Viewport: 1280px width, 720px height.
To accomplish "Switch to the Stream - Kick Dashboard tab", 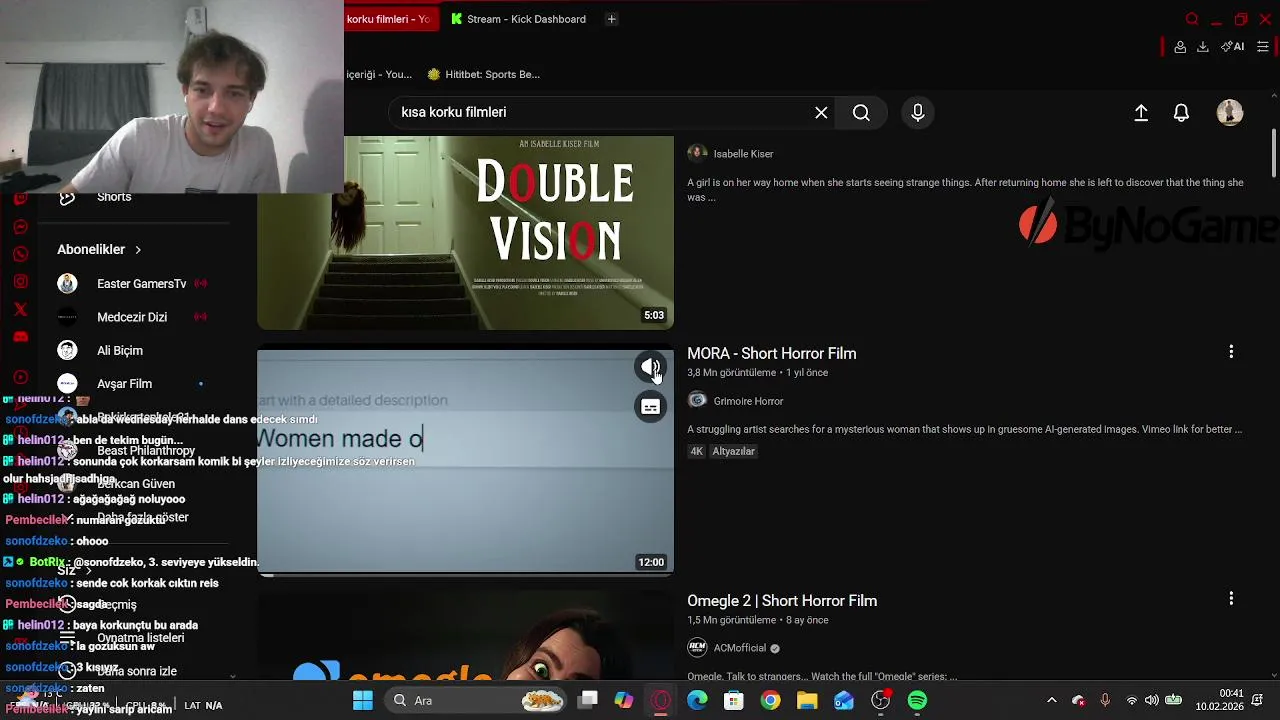I will (518, 19).
